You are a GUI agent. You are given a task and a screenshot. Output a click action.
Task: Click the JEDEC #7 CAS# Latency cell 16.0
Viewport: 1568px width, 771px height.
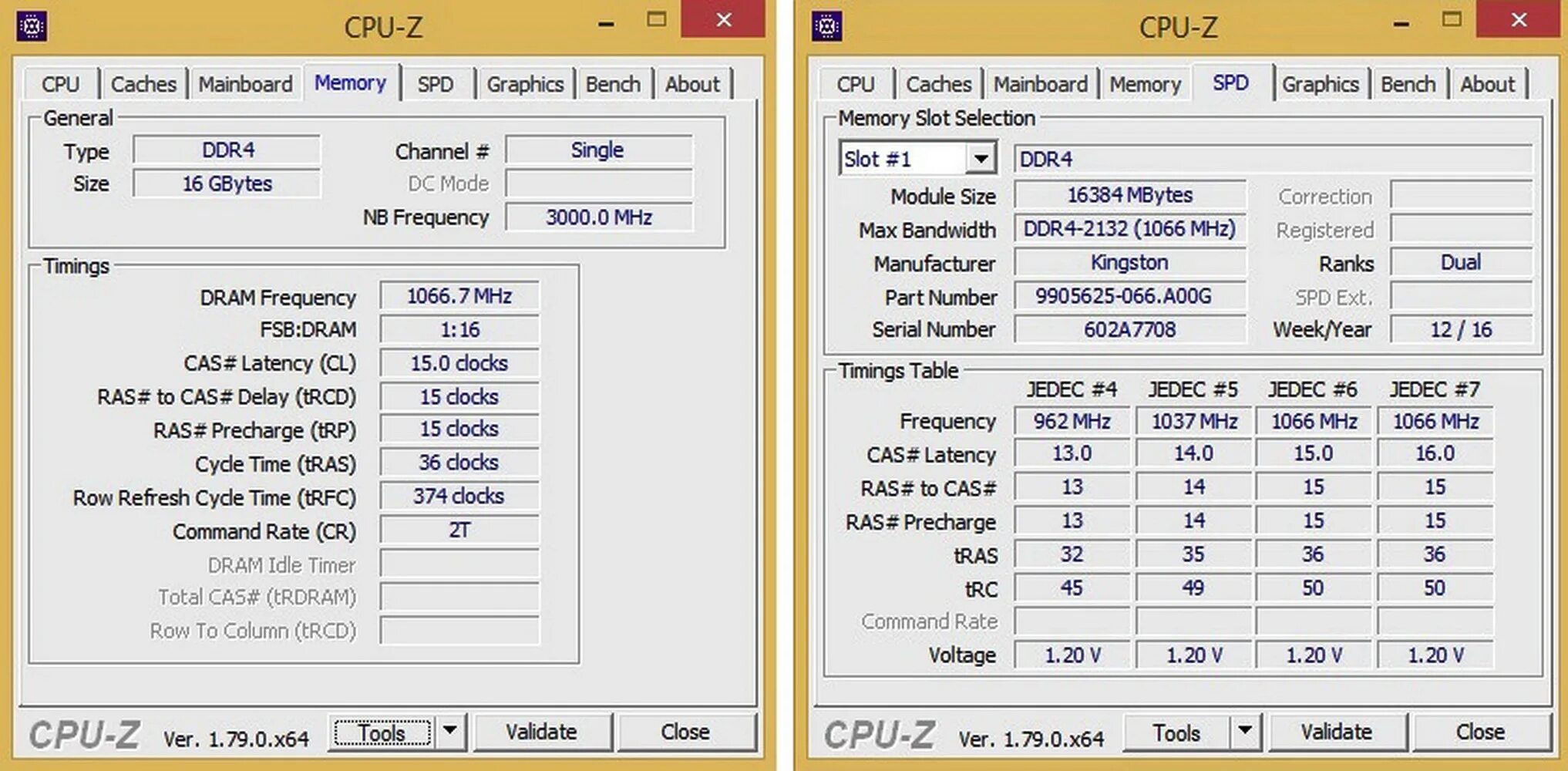pyautogui.click(x=1435, y=453)
